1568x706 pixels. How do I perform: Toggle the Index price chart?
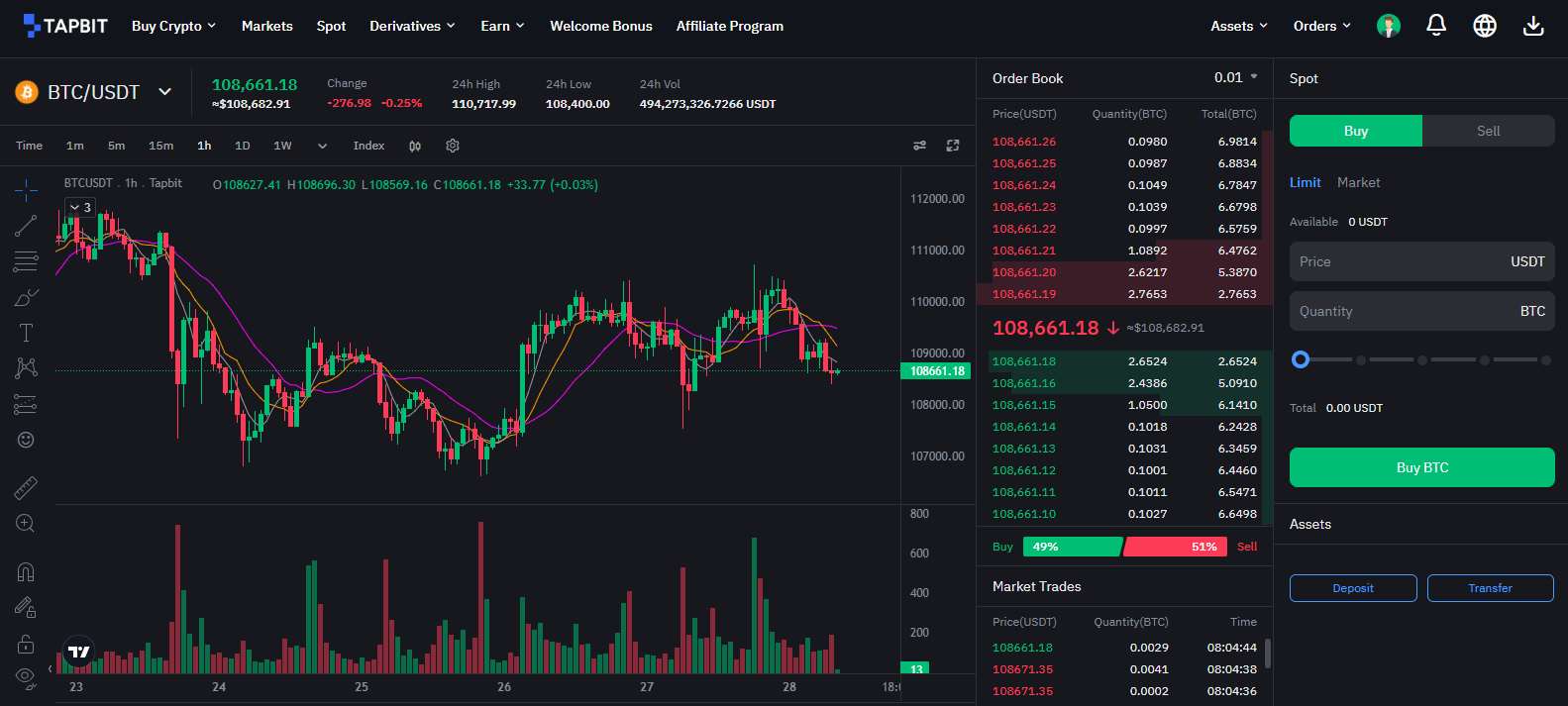368,146
